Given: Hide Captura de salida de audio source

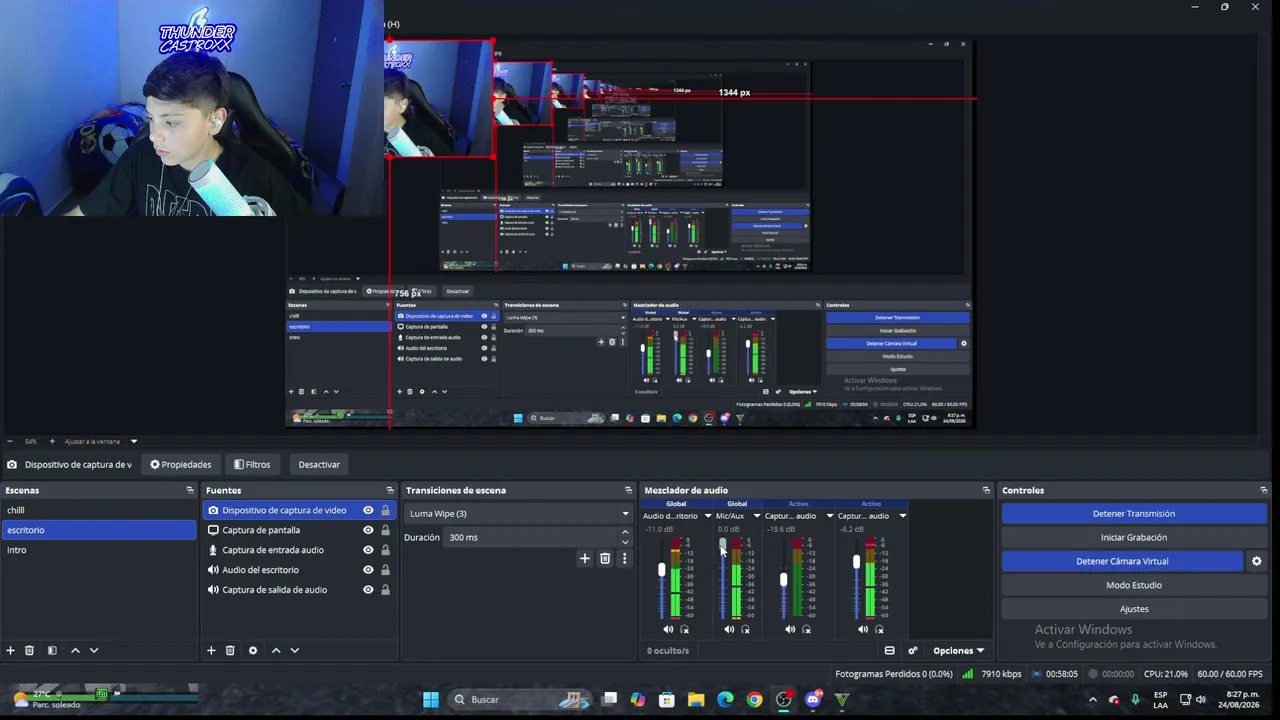Looking at the screenshot, I should [x=368, y=590].
